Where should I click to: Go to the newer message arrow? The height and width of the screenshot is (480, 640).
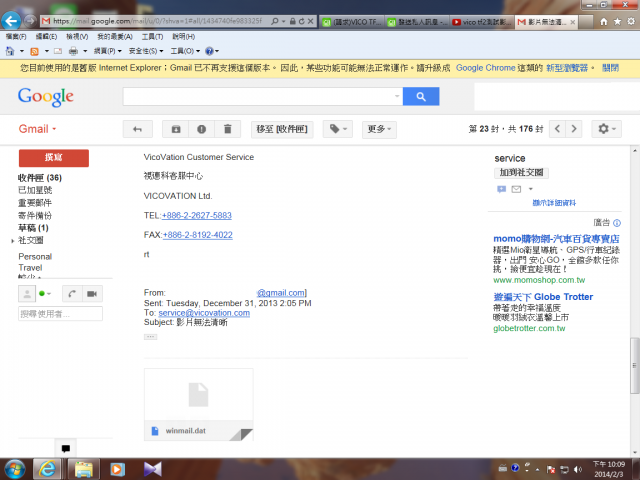click(x=557, y=129)
